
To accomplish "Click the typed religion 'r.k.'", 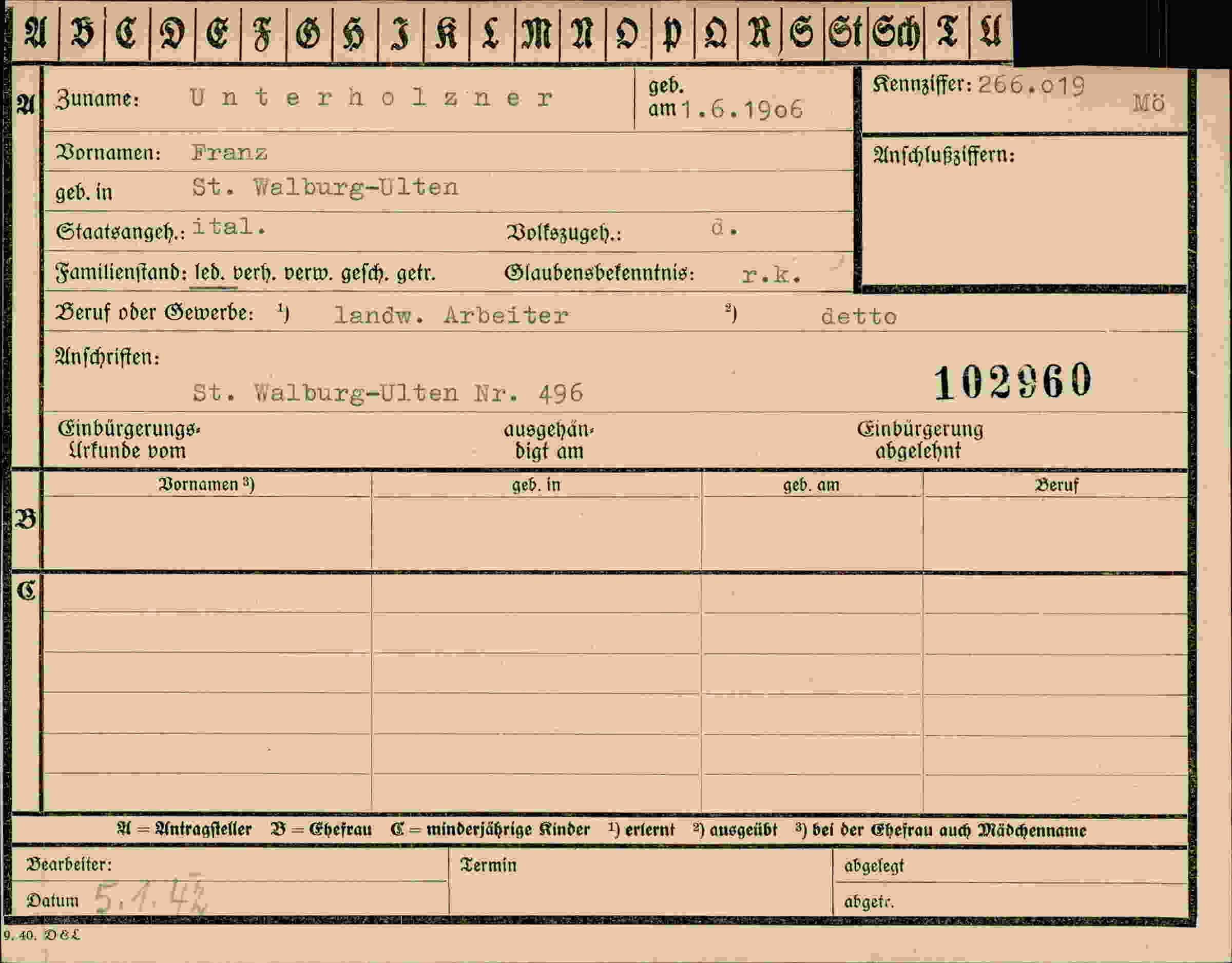I will click(x=772, y=275).
